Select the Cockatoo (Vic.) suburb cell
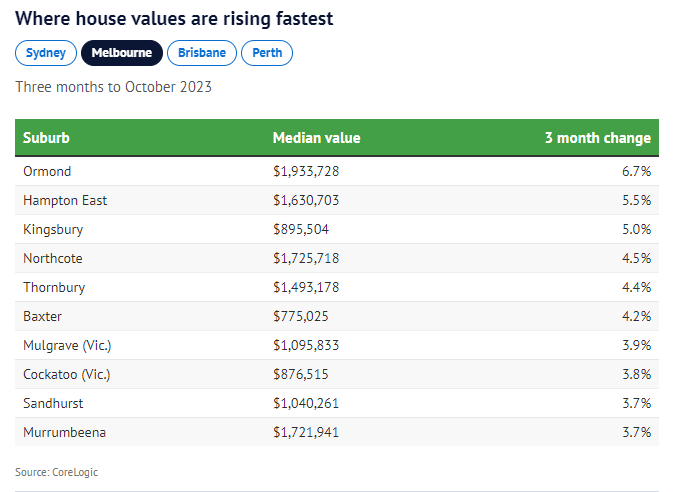 pyautogui.click(x=67, y=374)
